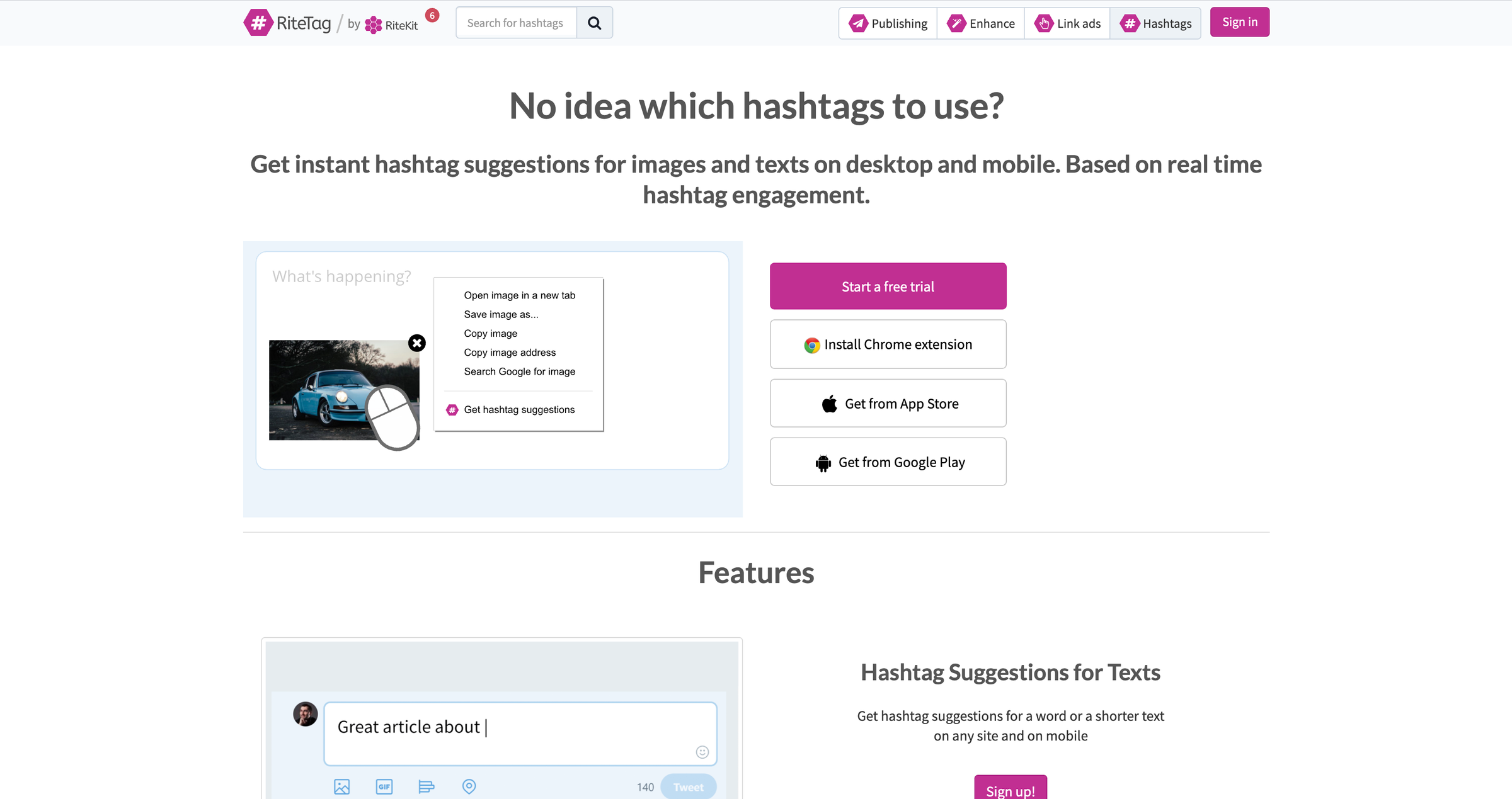Click the poll icon in tweet composer
The width and height of the screenshot is (1512, 799).
click(x=427, y=786)
